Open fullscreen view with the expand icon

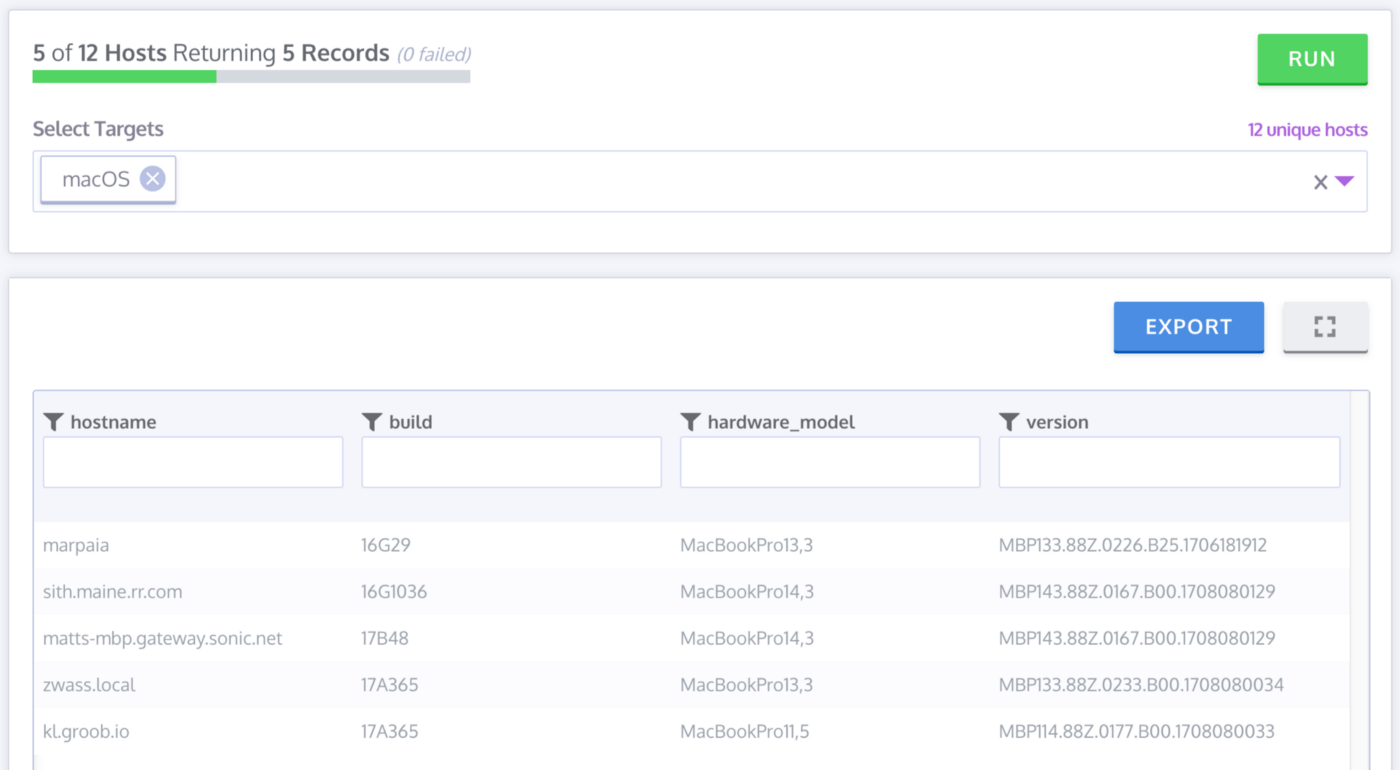pyautogui.click(x=1325, y=326)
